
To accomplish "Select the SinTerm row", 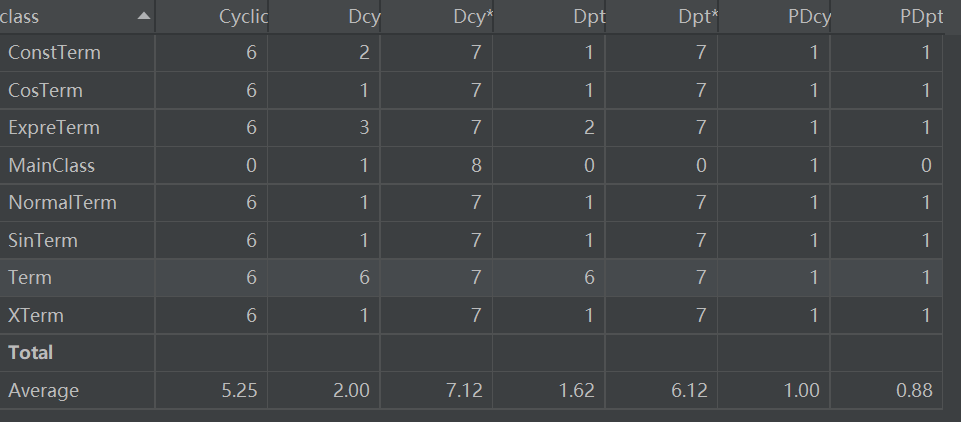I will coord(42,240).
